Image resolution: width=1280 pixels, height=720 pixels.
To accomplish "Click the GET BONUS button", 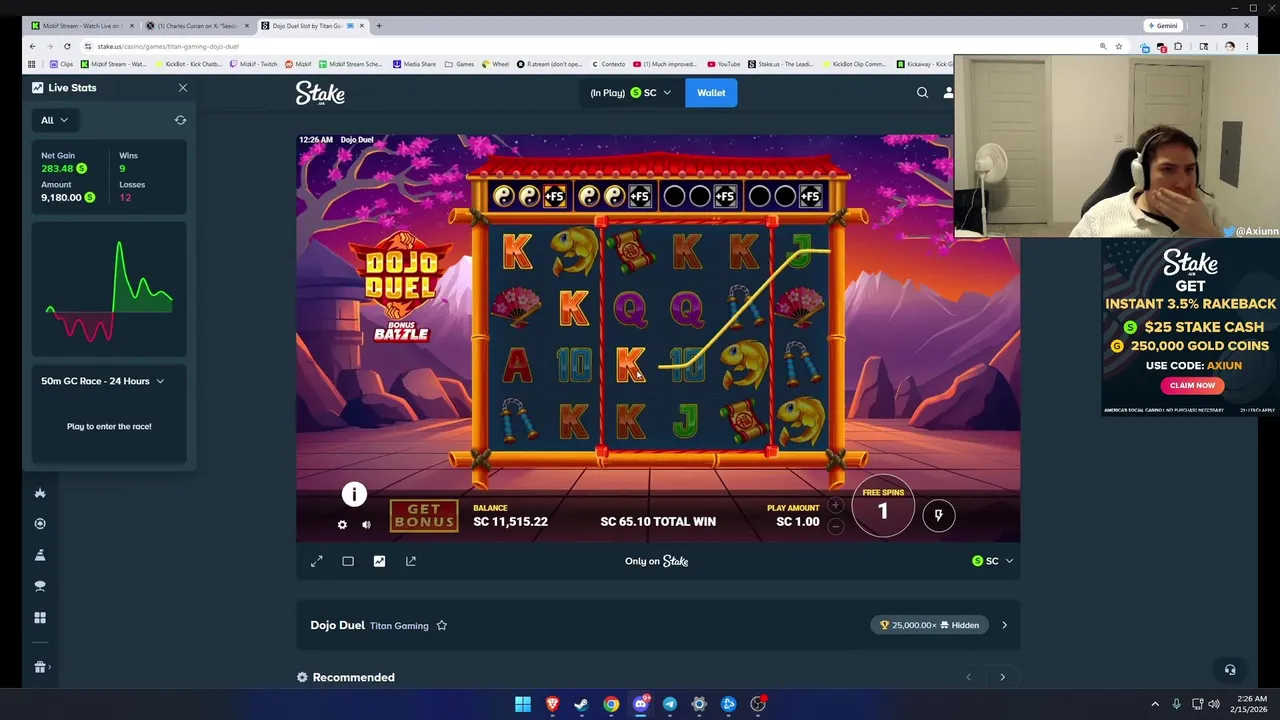I will [x=424, y=516].
